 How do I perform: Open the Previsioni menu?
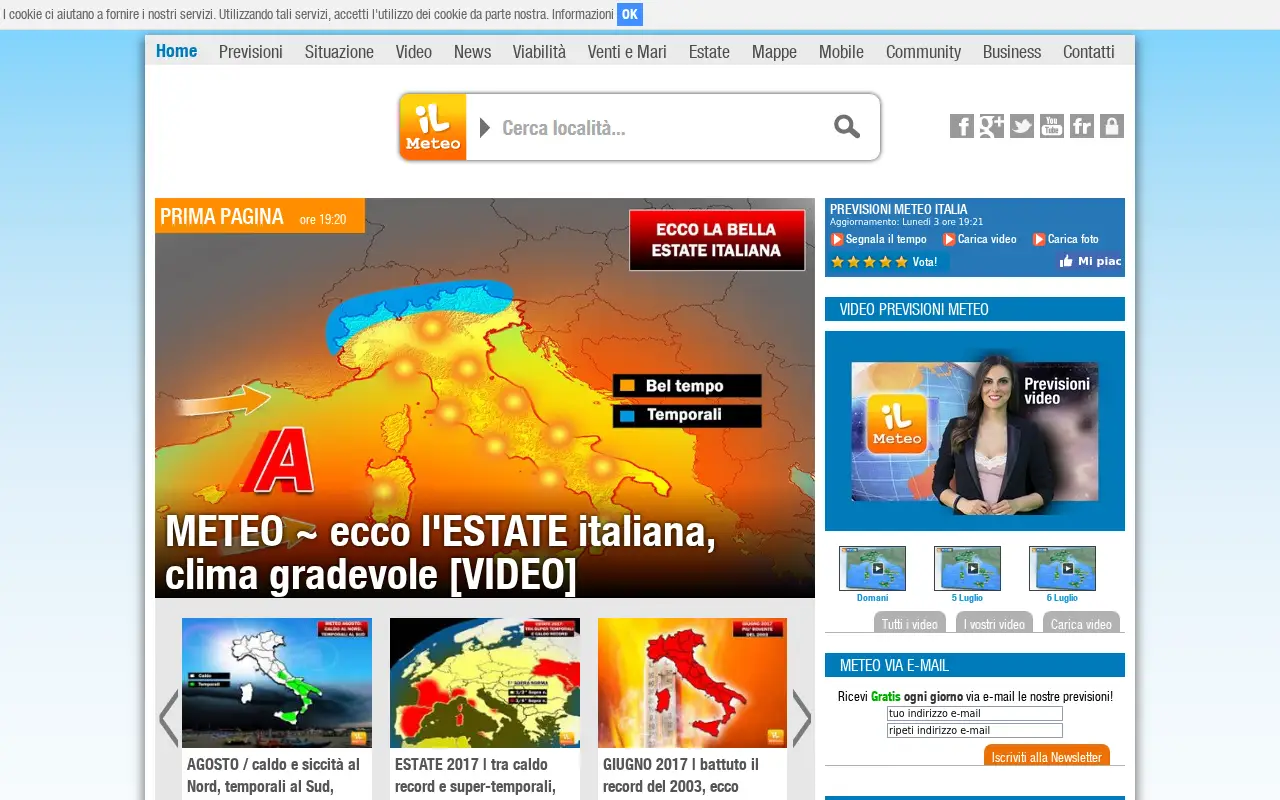tap(251, 52)
